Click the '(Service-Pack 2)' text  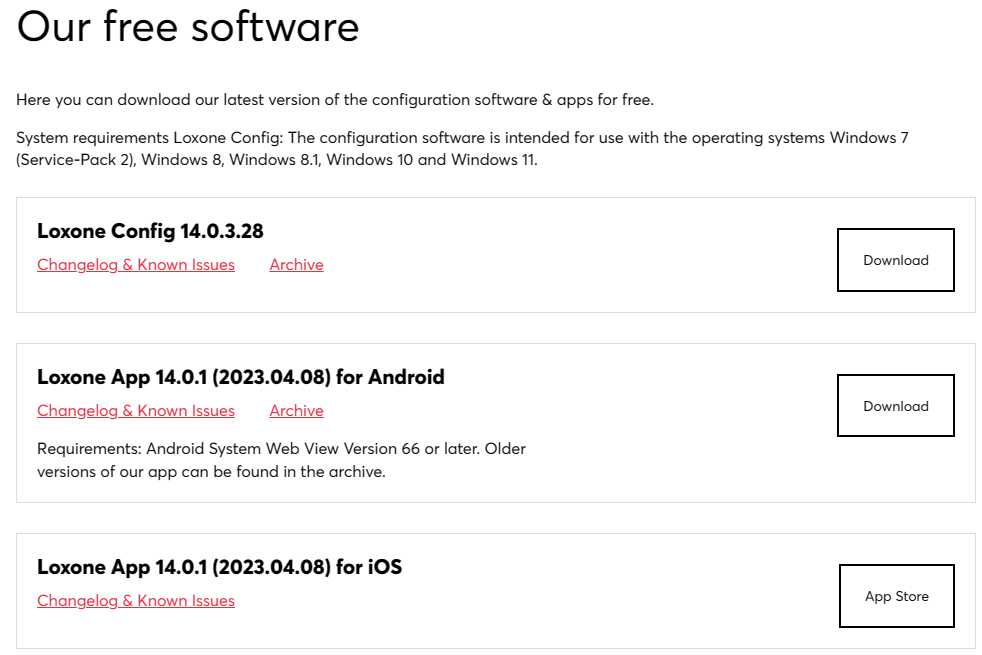(76, 160)
